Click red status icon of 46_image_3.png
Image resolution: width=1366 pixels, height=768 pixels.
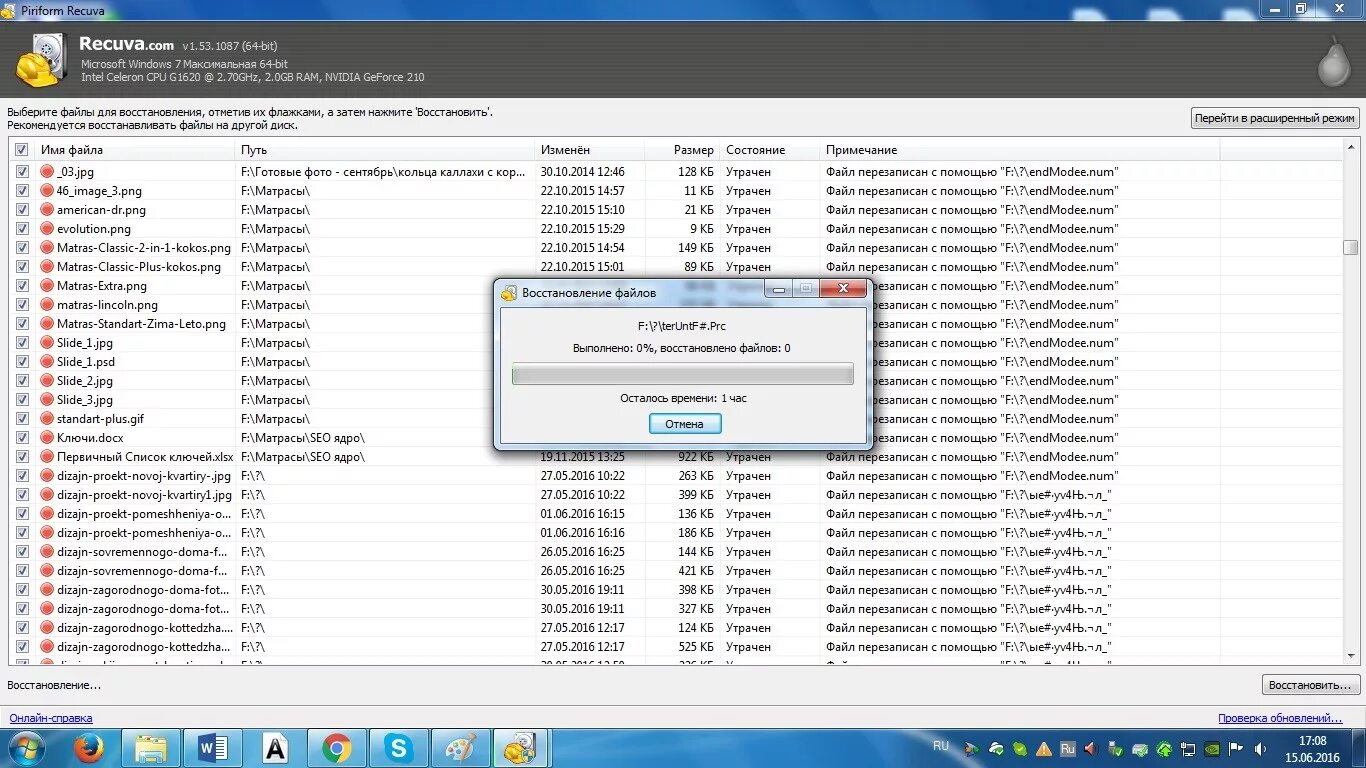tap(46, 191)
